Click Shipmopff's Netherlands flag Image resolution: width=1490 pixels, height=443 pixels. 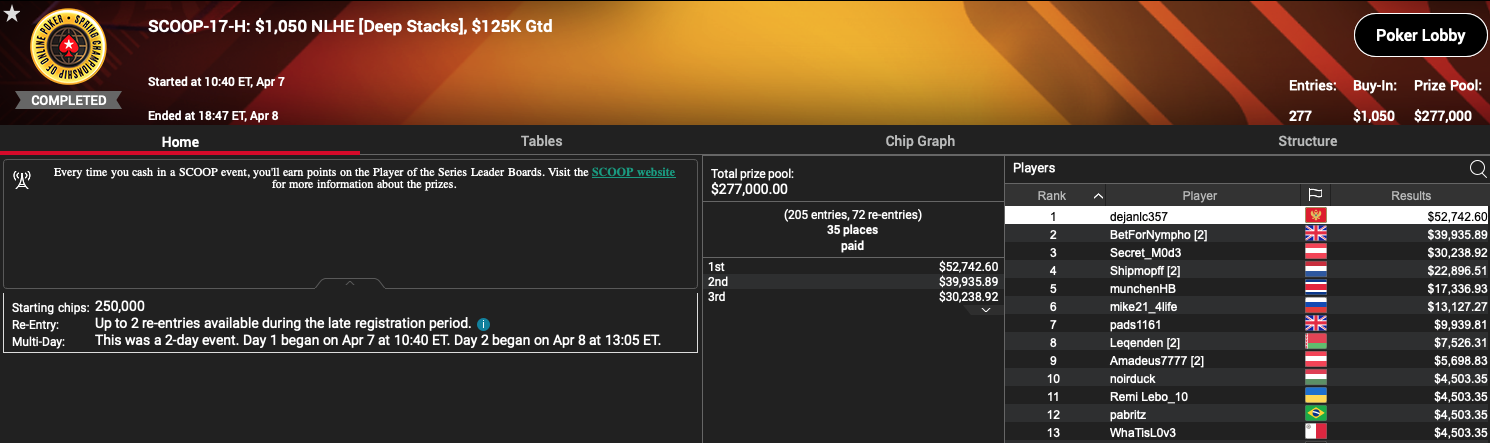pos(1315,270)
